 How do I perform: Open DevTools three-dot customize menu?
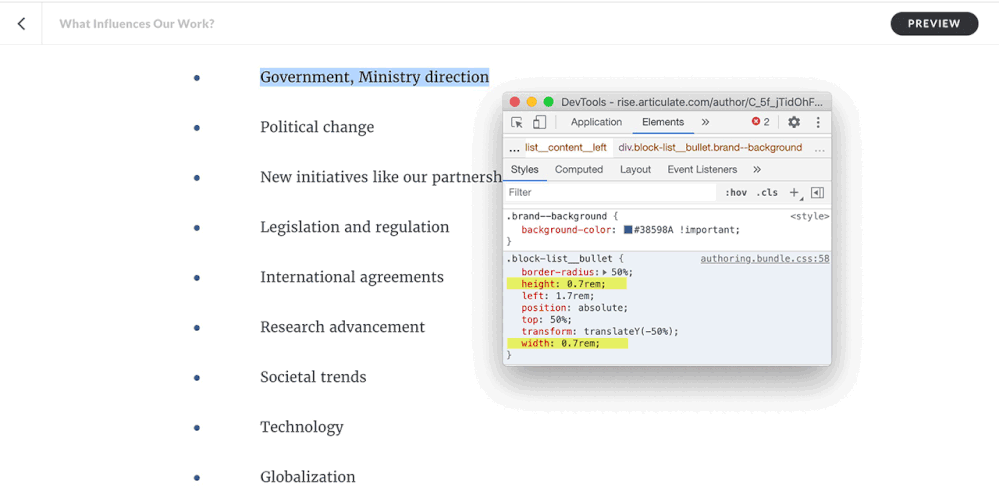[x=817, y=122]
